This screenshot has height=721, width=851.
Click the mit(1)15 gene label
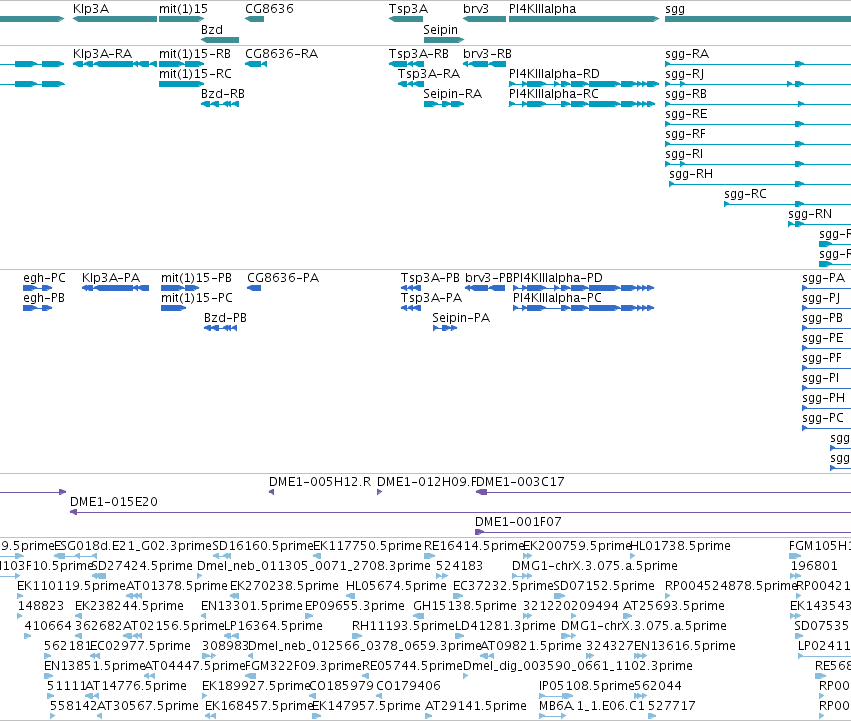point(183,9)
